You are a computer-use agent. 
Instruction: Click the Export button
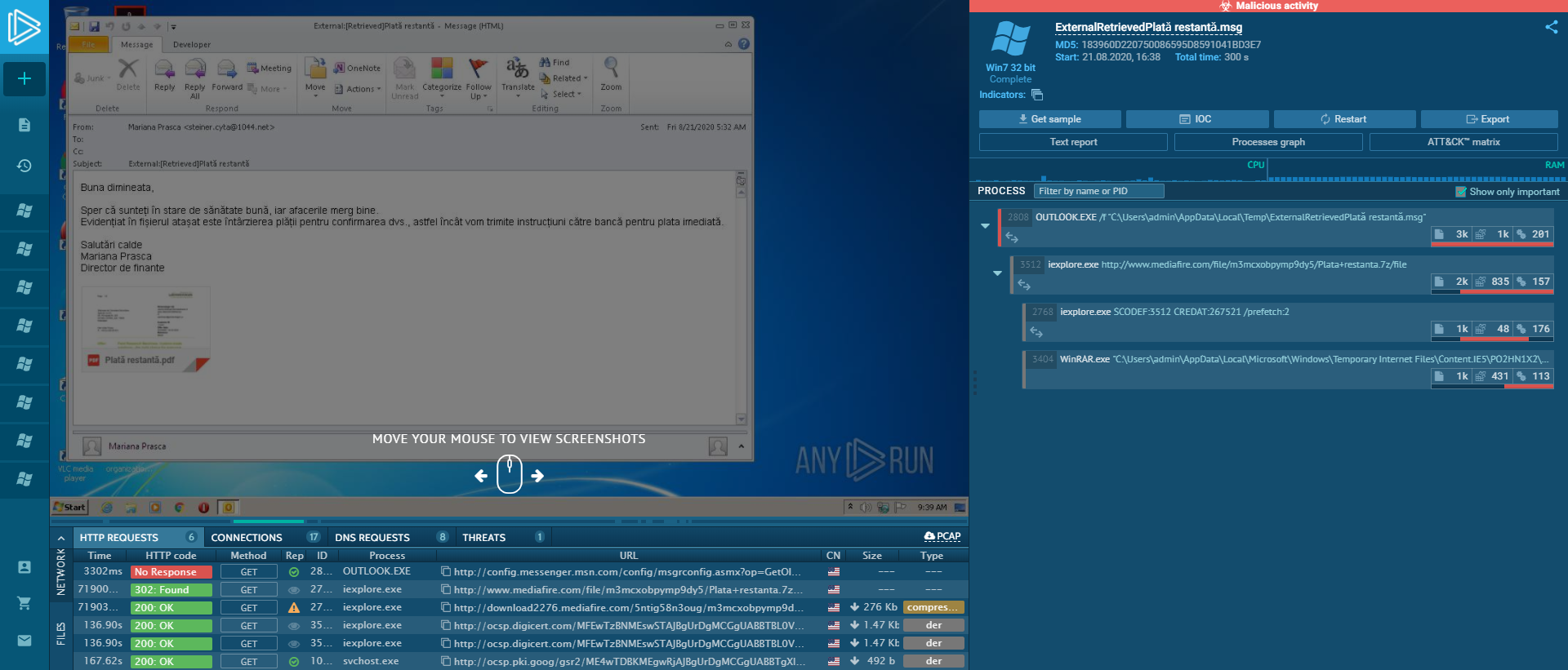pyautogui.click(x=1490, y=119)
